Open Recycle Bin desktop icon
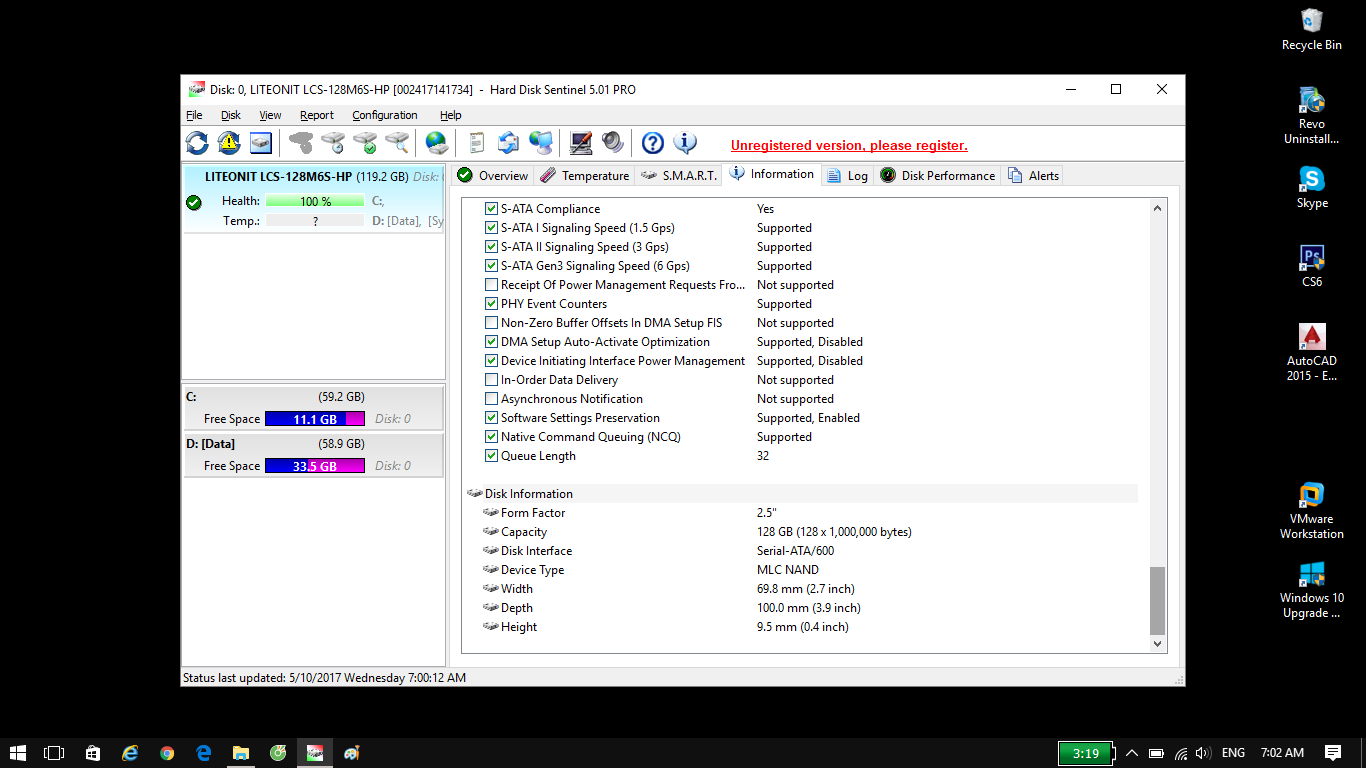 pyautogui.click(x=1312, y=29)
